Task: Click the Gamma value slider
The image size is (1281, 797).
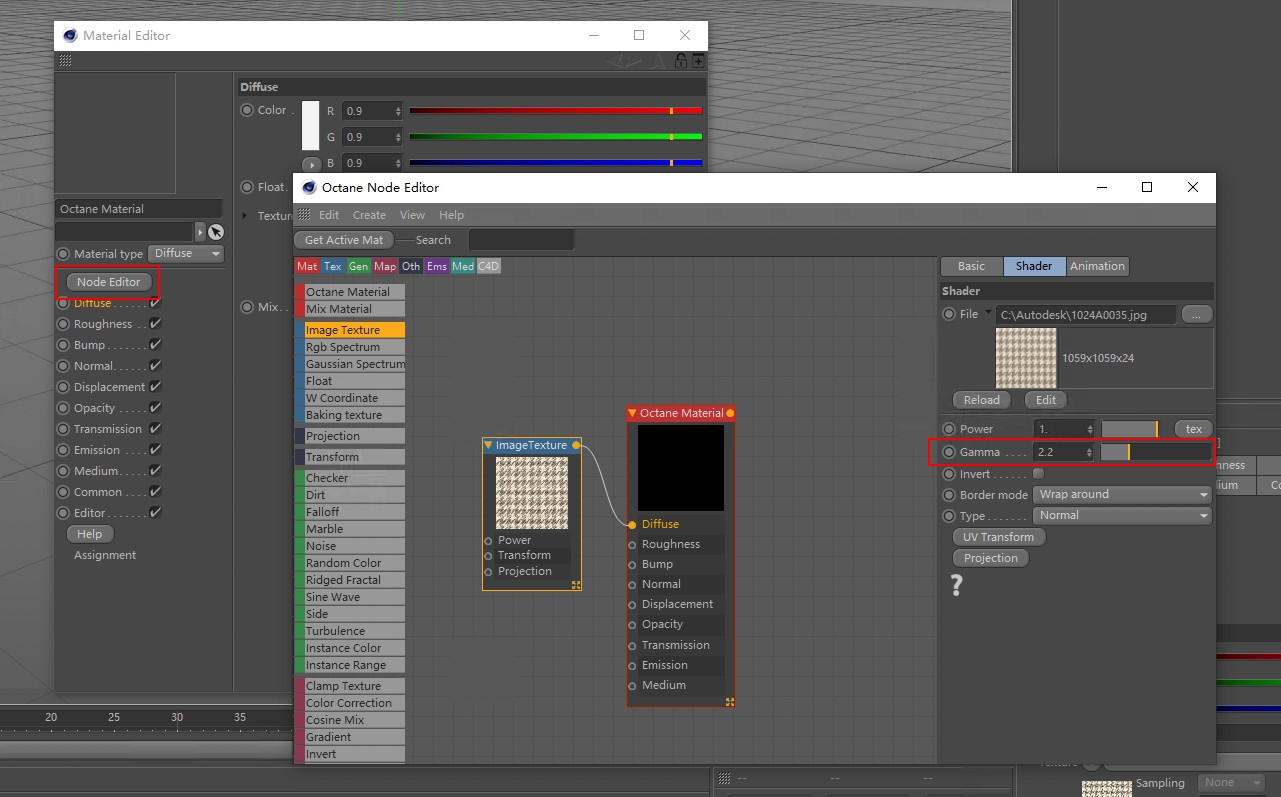Action: 1156,452
